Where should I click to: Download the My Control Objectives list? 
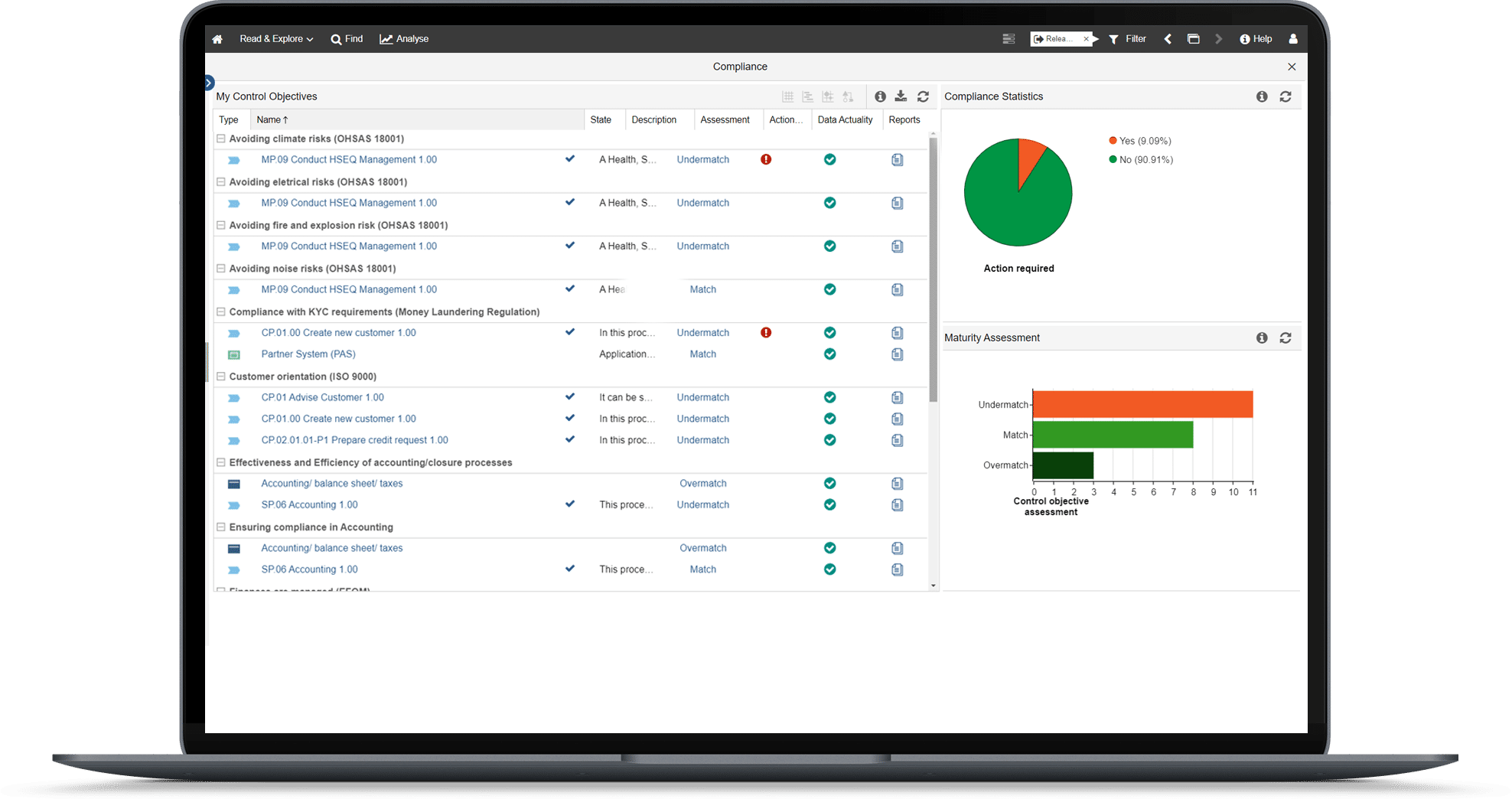(x=901, y=96)
